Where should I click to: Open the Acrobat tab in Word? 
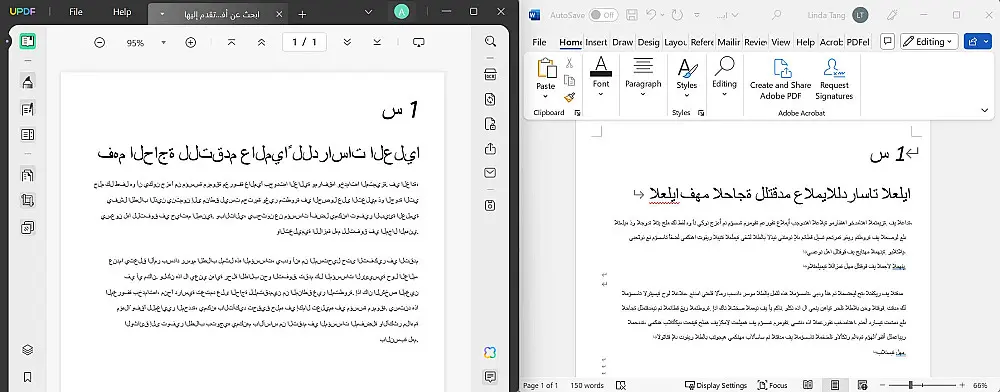[831, 42]
